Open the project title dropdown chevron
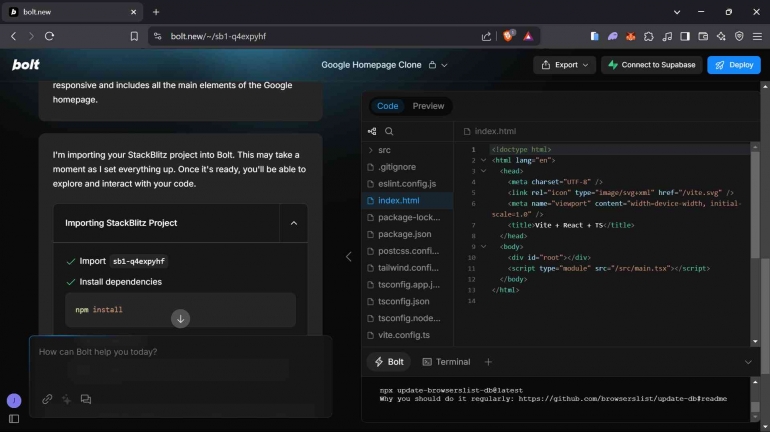Image resolution: width=770 pixels, height=432 pixels. point(444,65)
